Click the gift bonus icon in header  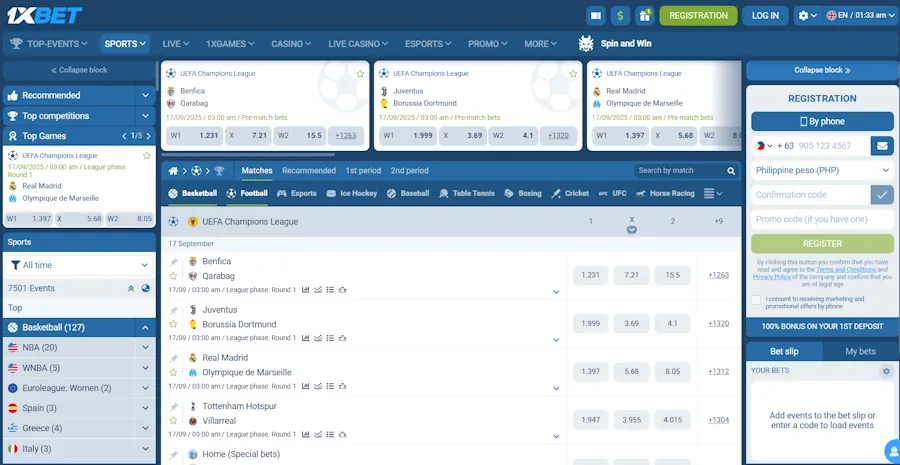coord(645,15)
